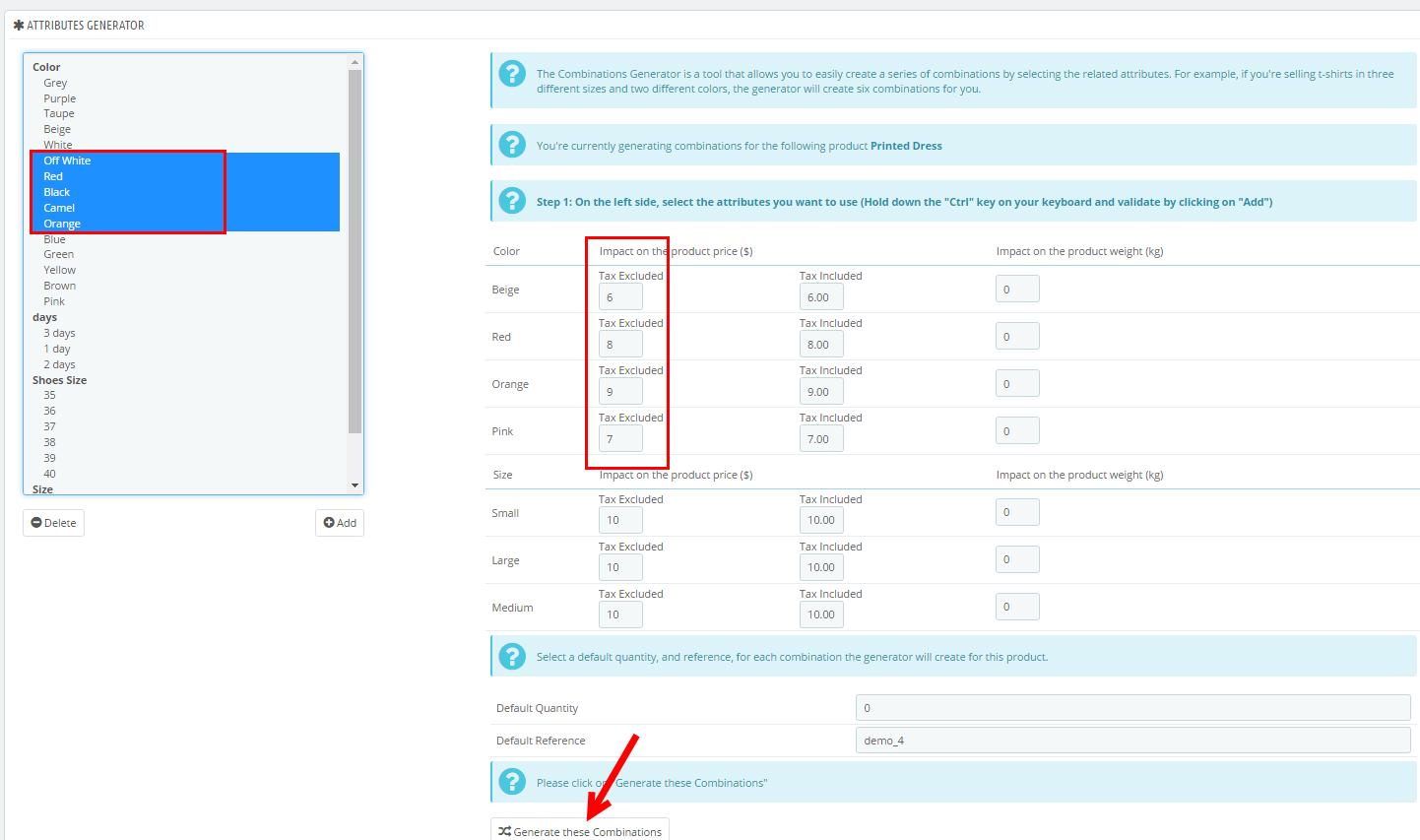Click Generate these Combinations button
Viewport: 1420px width, 840px height.
580,830
